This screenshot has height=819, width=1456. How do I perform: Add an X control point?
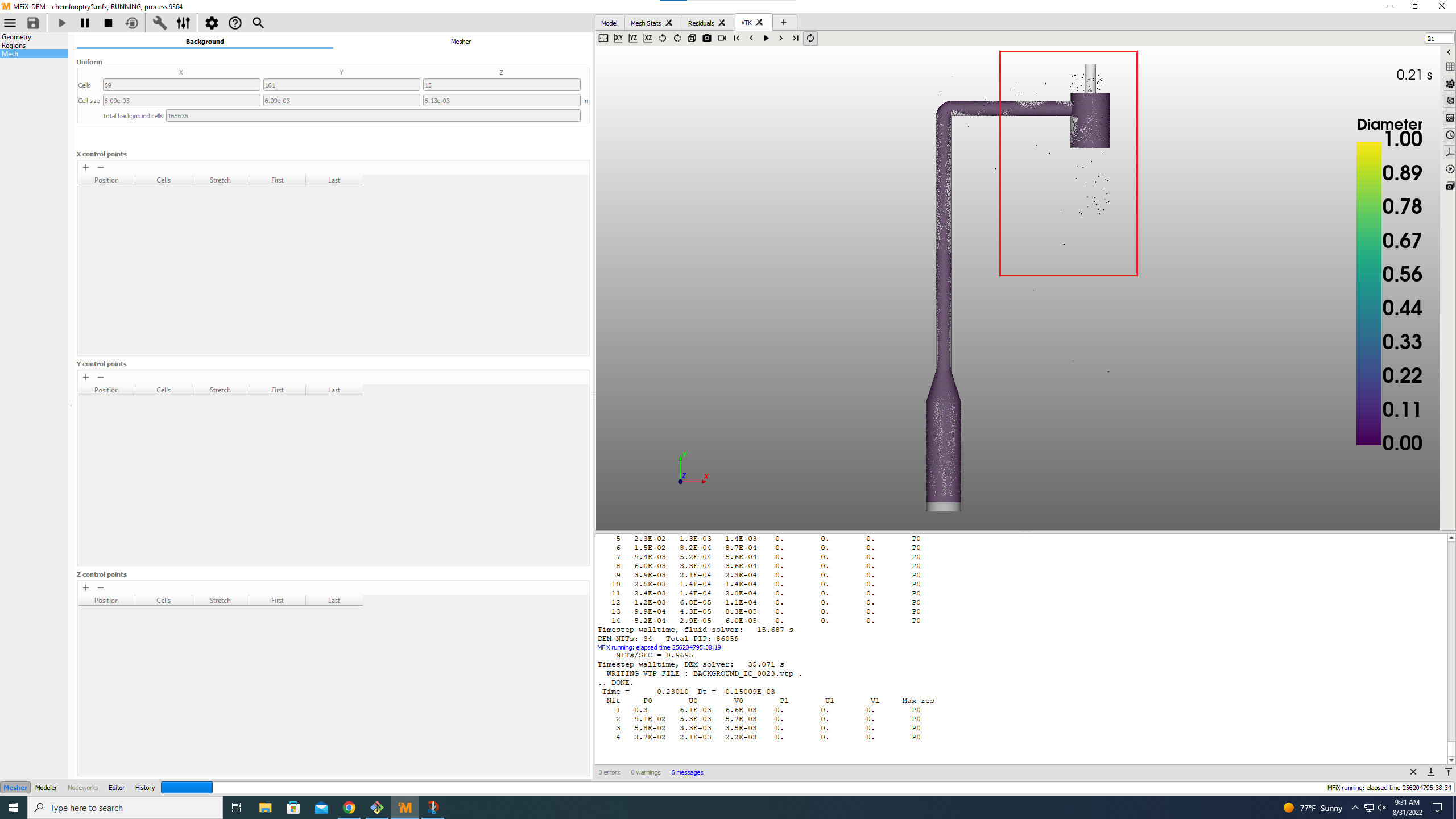click(86, 167)
